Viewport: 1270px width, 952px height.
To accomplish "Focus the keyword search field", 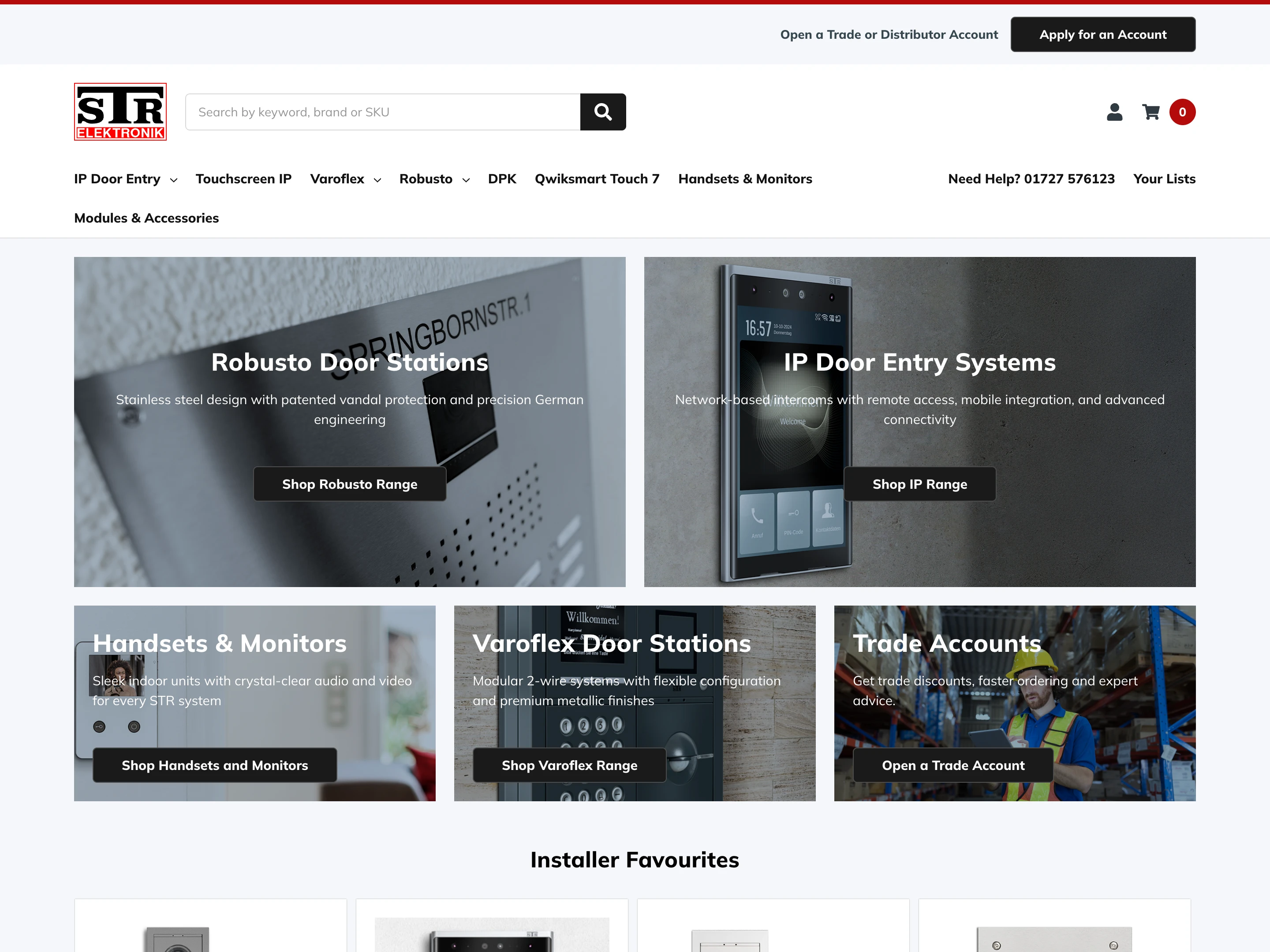I will [x=383, y=112].
